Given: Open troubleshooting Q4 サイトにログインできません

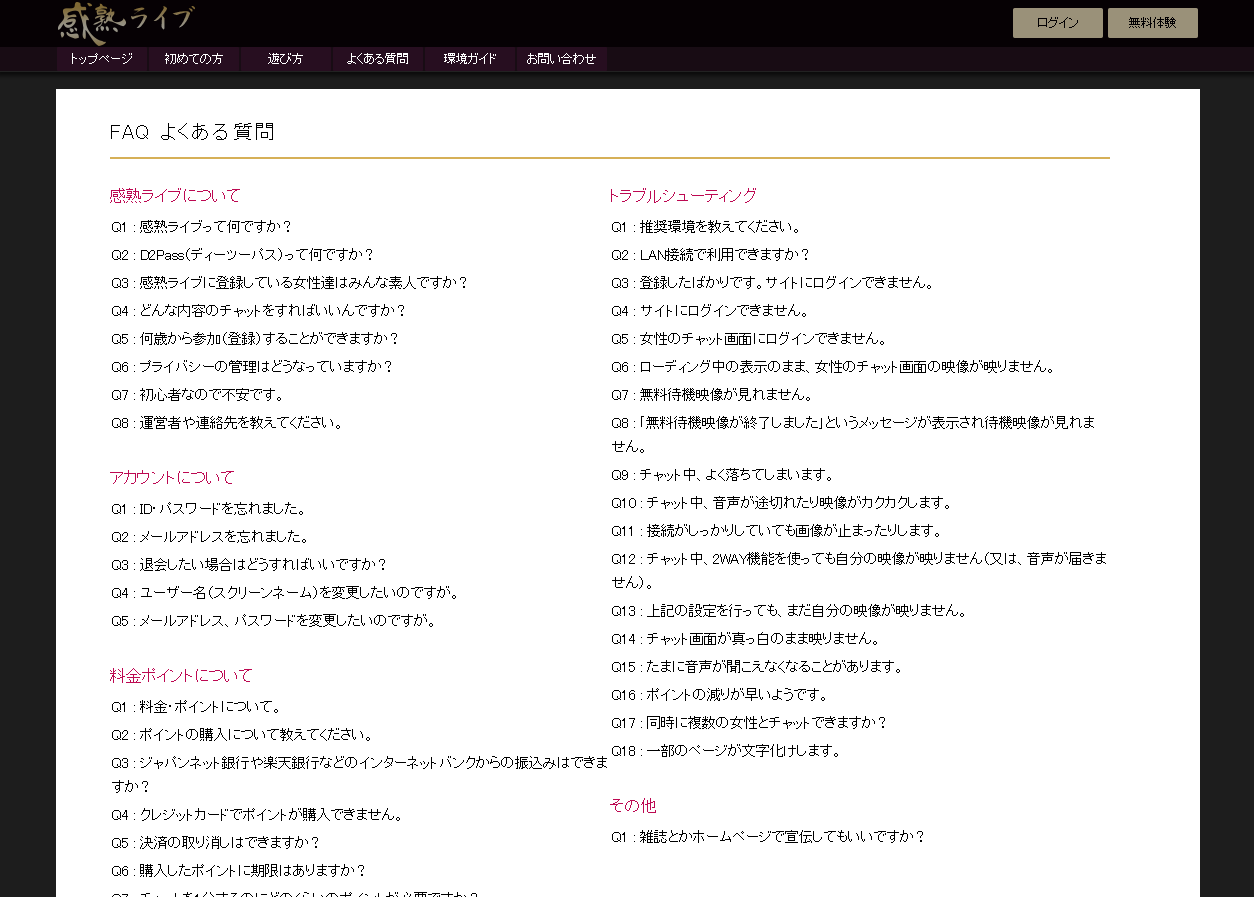Looking at the screenshot, I should 711,311.
